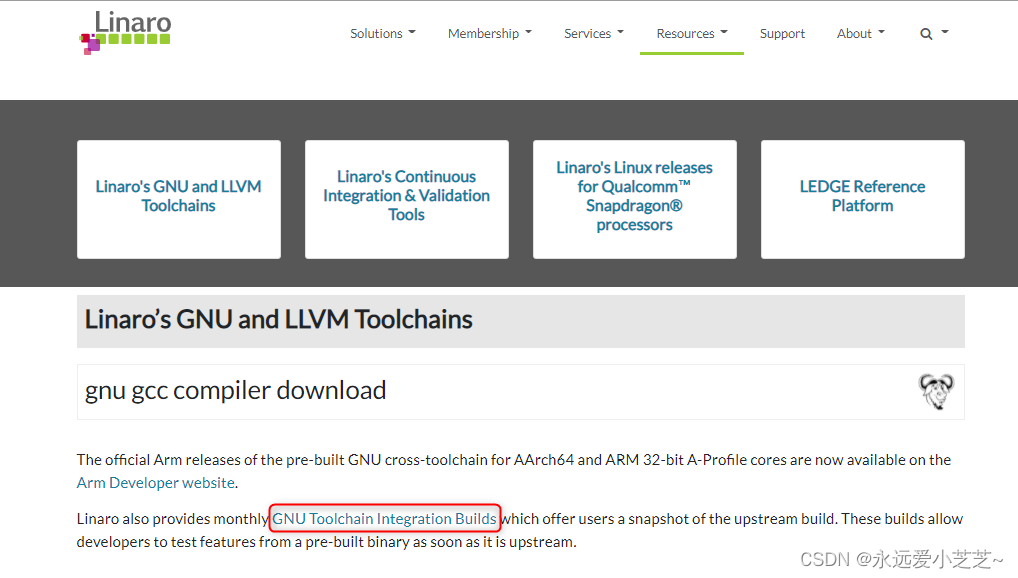Expand the Services dropdown menu
This screenshot has height=578, width=1018.
point(593,33)
